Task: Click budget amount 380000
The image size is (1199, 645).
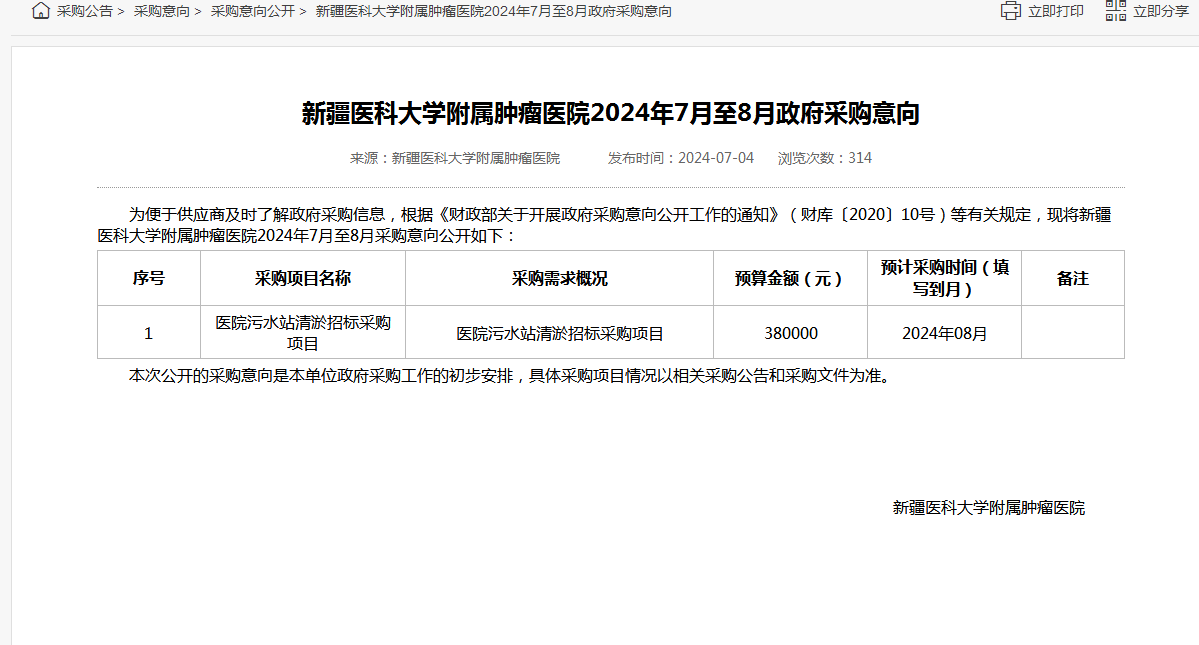Action: (791, 333)
